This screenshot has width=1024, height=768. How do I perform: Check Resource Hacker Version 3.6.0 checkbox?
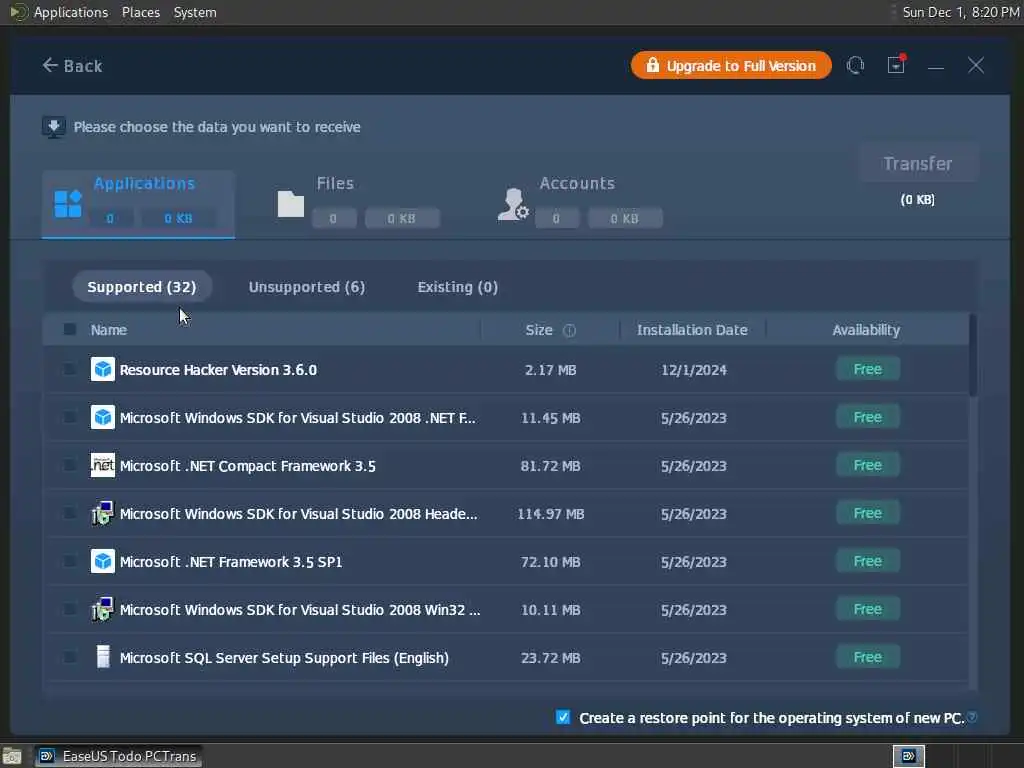(69, 369)
